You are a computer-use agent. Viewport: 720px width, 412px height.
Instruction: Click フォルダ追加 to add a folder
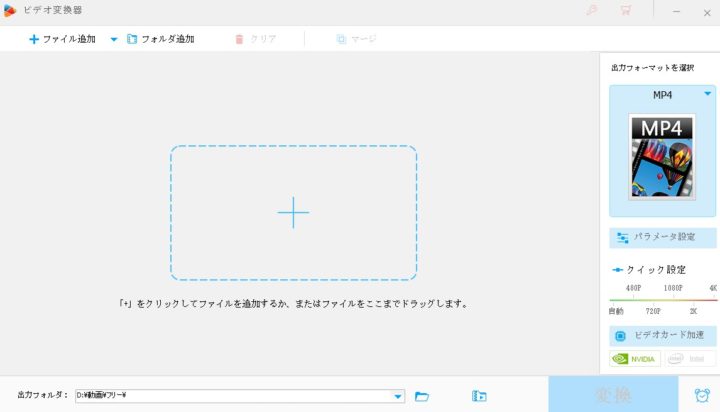coord(160,39)
